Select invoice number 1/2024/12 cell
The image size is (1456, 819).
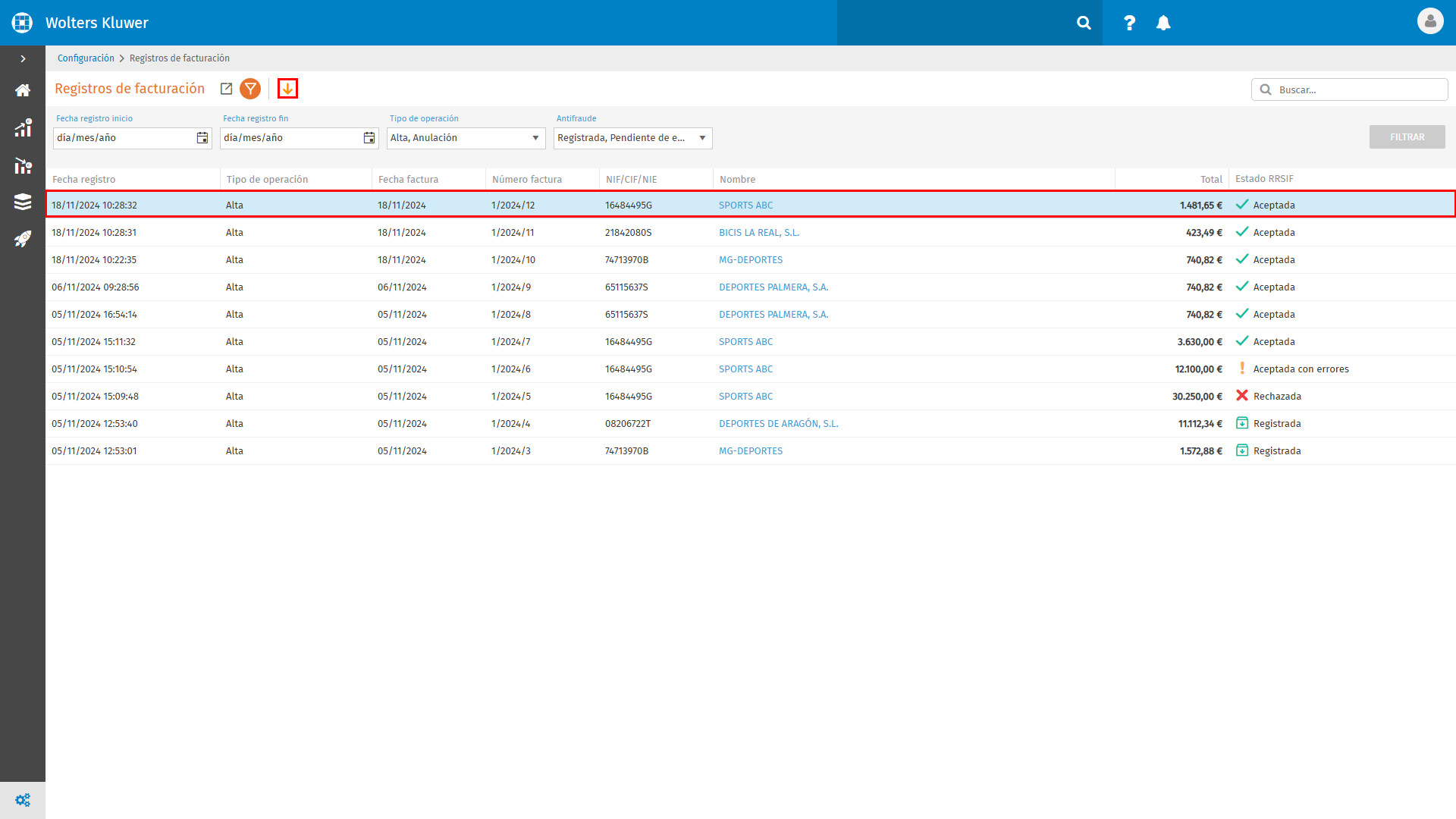(513, 206)
